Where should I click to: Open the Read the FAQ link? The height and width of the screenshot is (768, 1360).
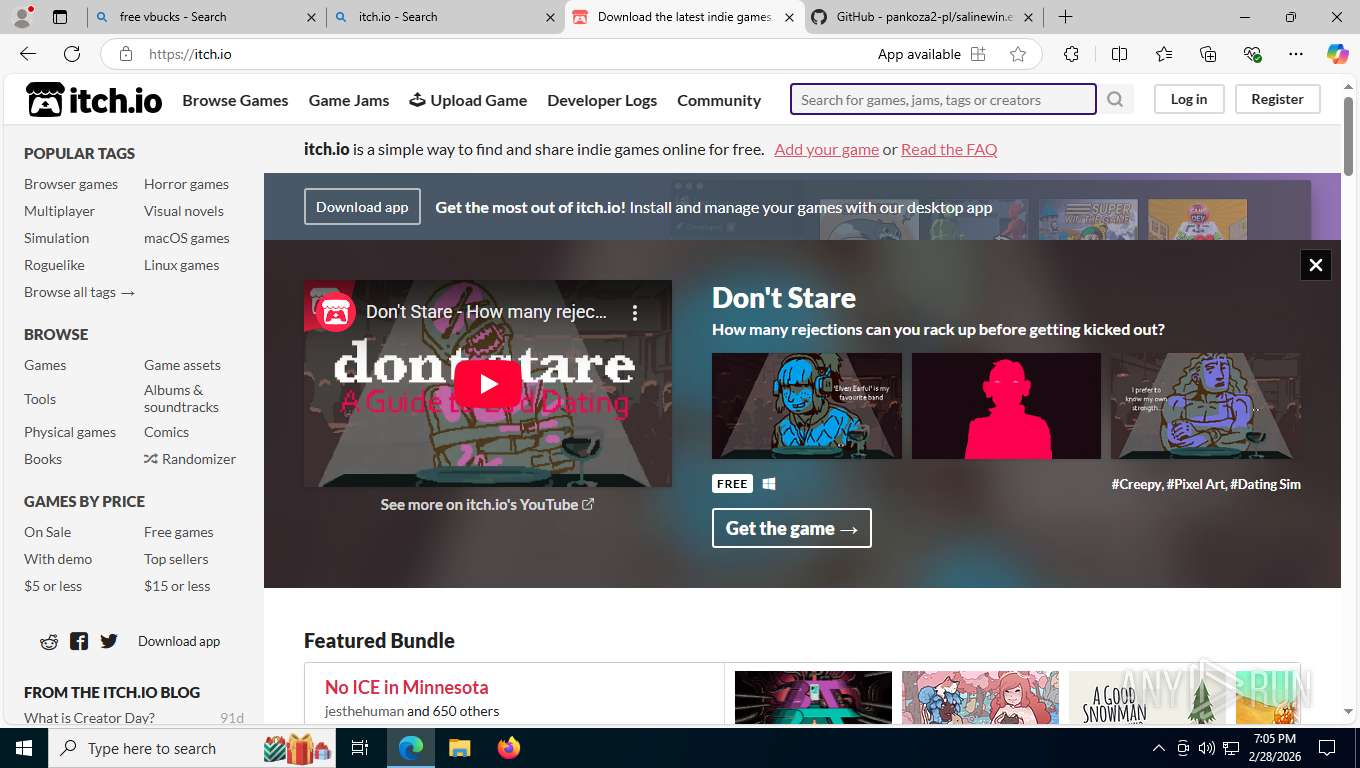pos(949,149)
